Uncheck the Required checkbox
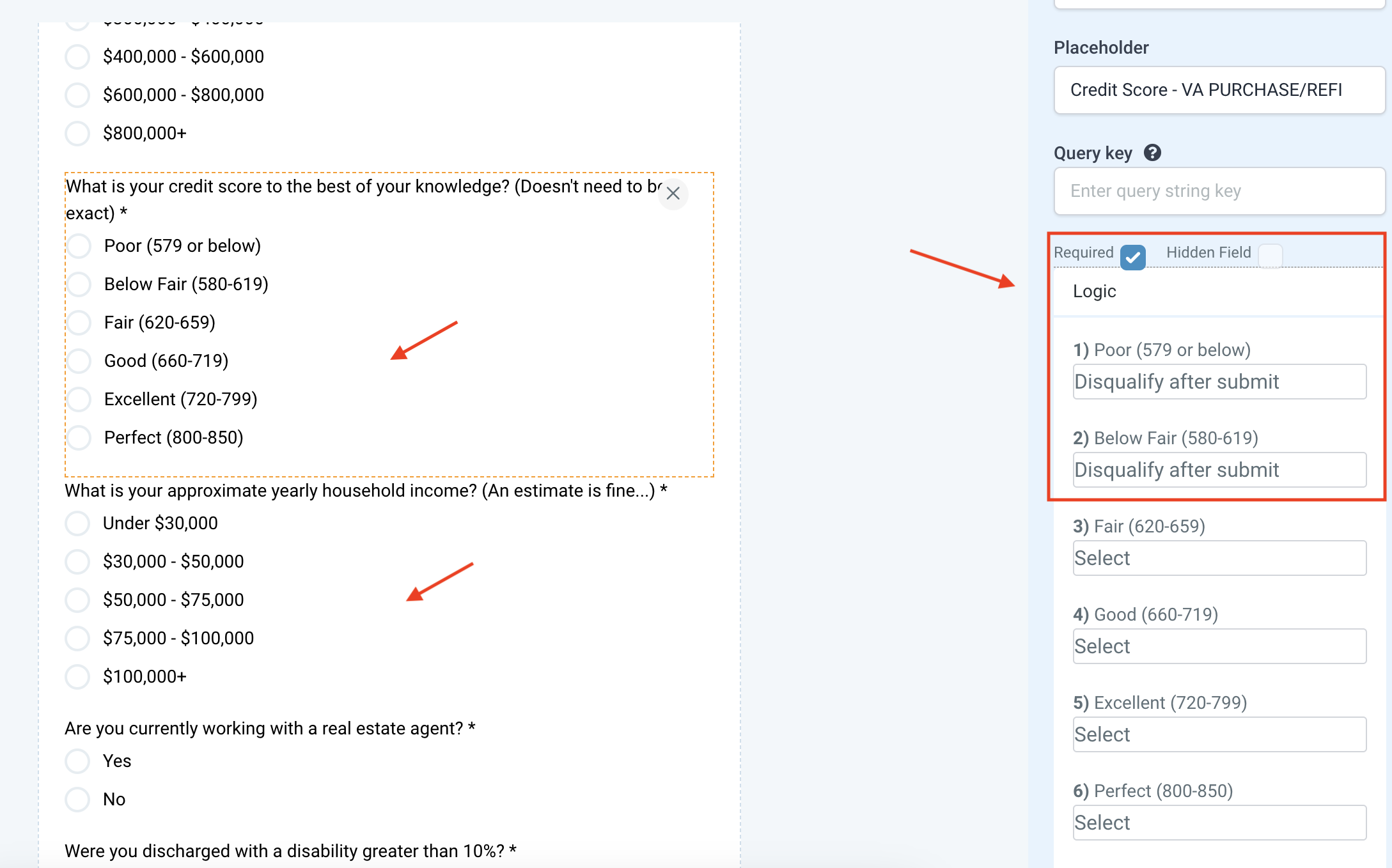 click(1132, 256)
